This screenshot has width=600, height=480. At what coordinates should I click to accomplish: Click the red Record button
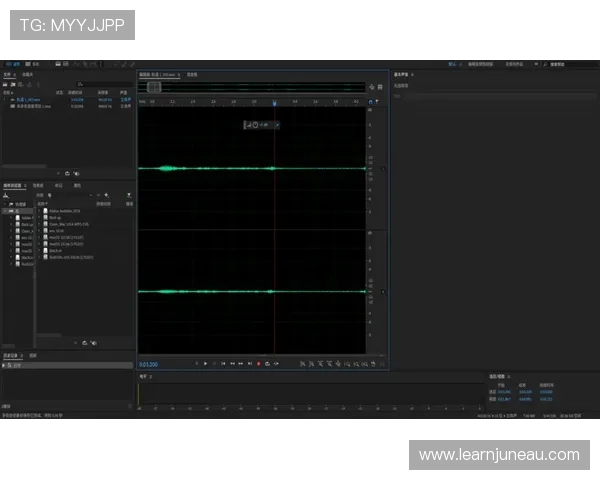click(258, 363)
